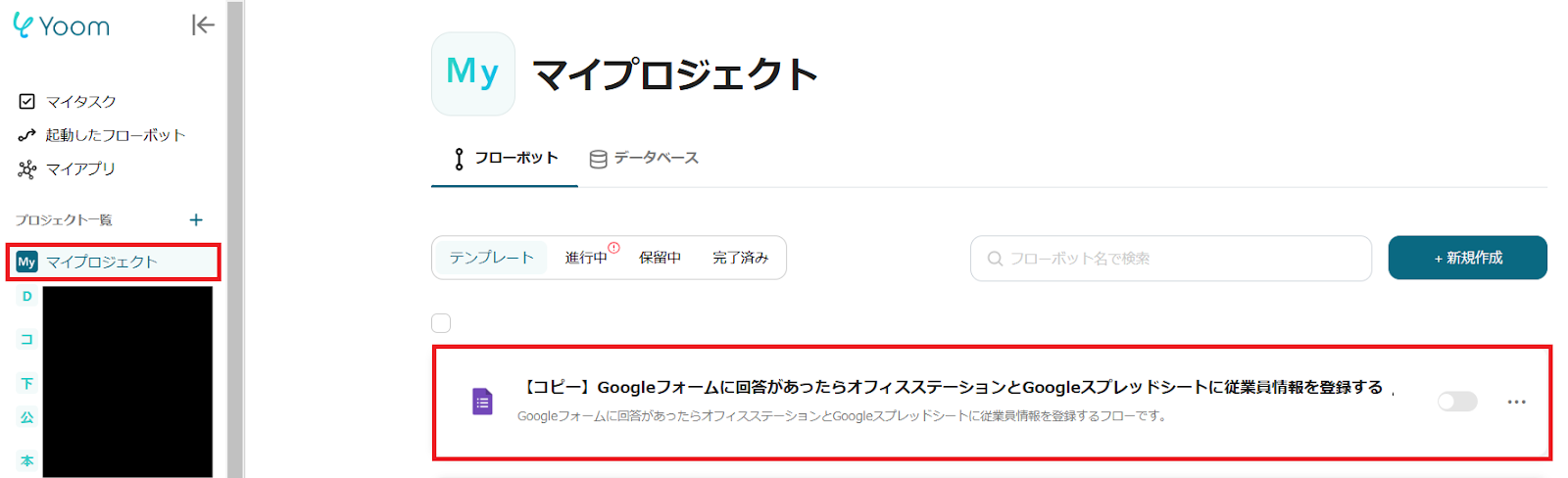
Task: Click the flowbot description text
Action: pos(843,416)
